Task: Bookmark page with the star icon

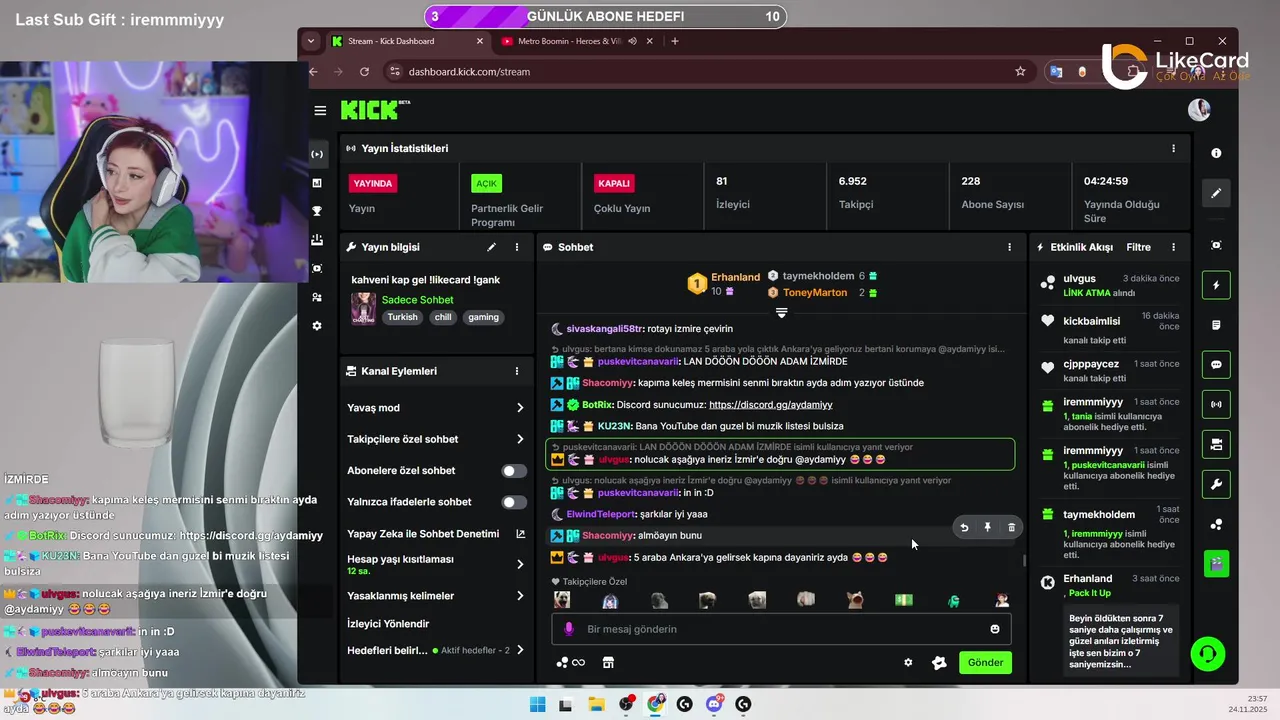Action: [x=1020, y=72]
